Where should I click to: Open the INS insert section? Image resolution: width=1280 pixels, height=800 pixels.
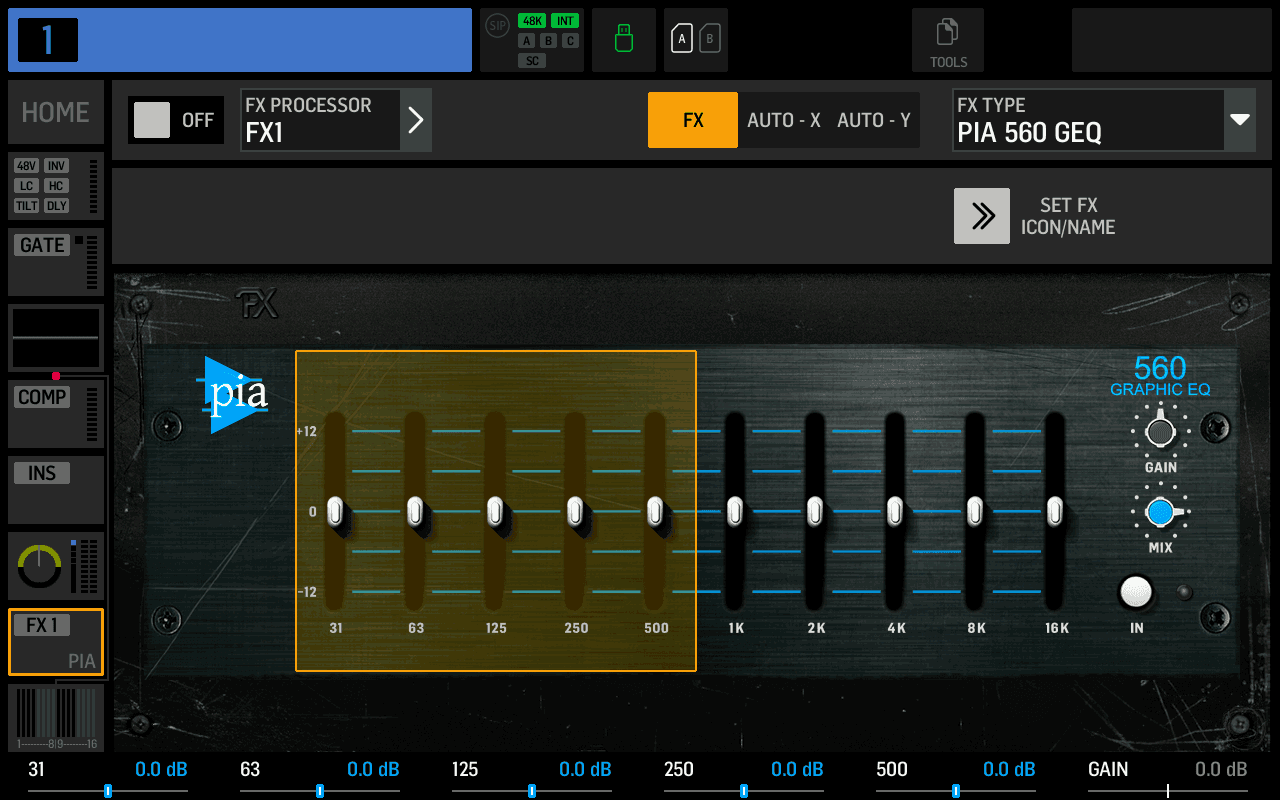[x=56, y=490]
